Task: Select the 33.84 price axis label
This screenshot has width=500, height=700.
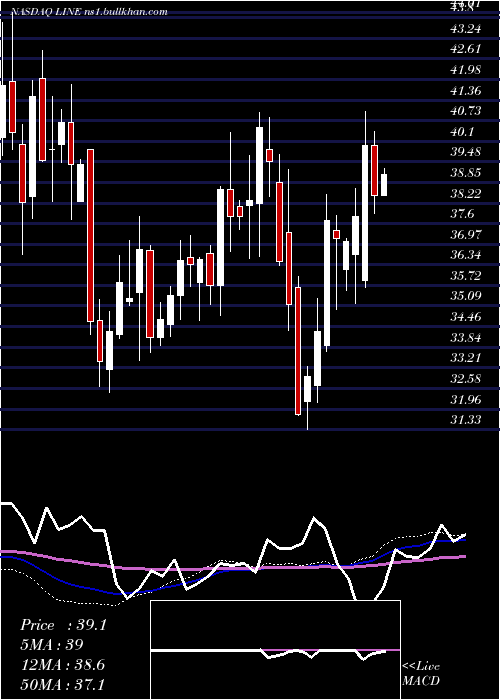Action: coord(466,338)
